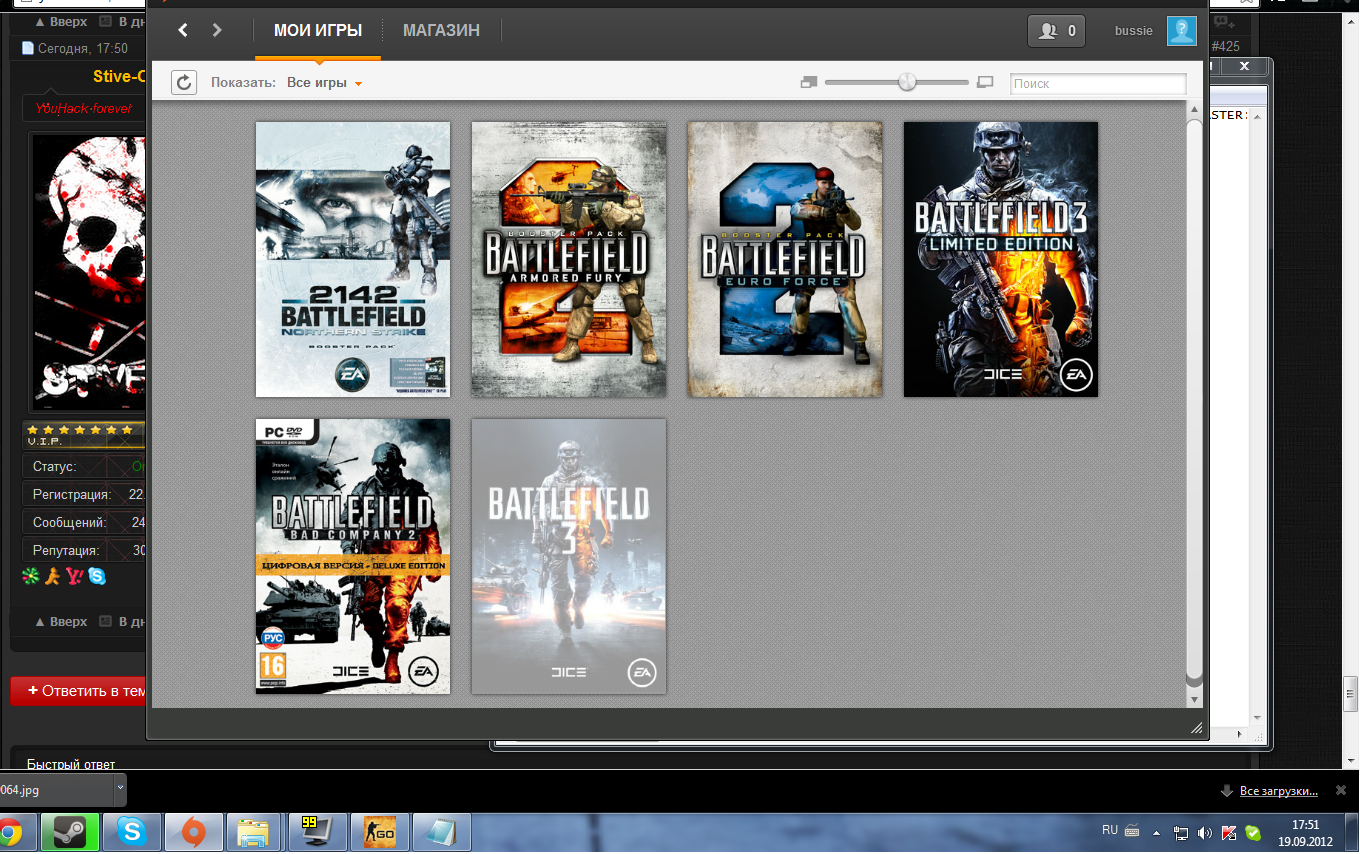Click the background window scrollbar down arrow
The width and height of the screenshot is (1360, 854).
[1259, 717]
